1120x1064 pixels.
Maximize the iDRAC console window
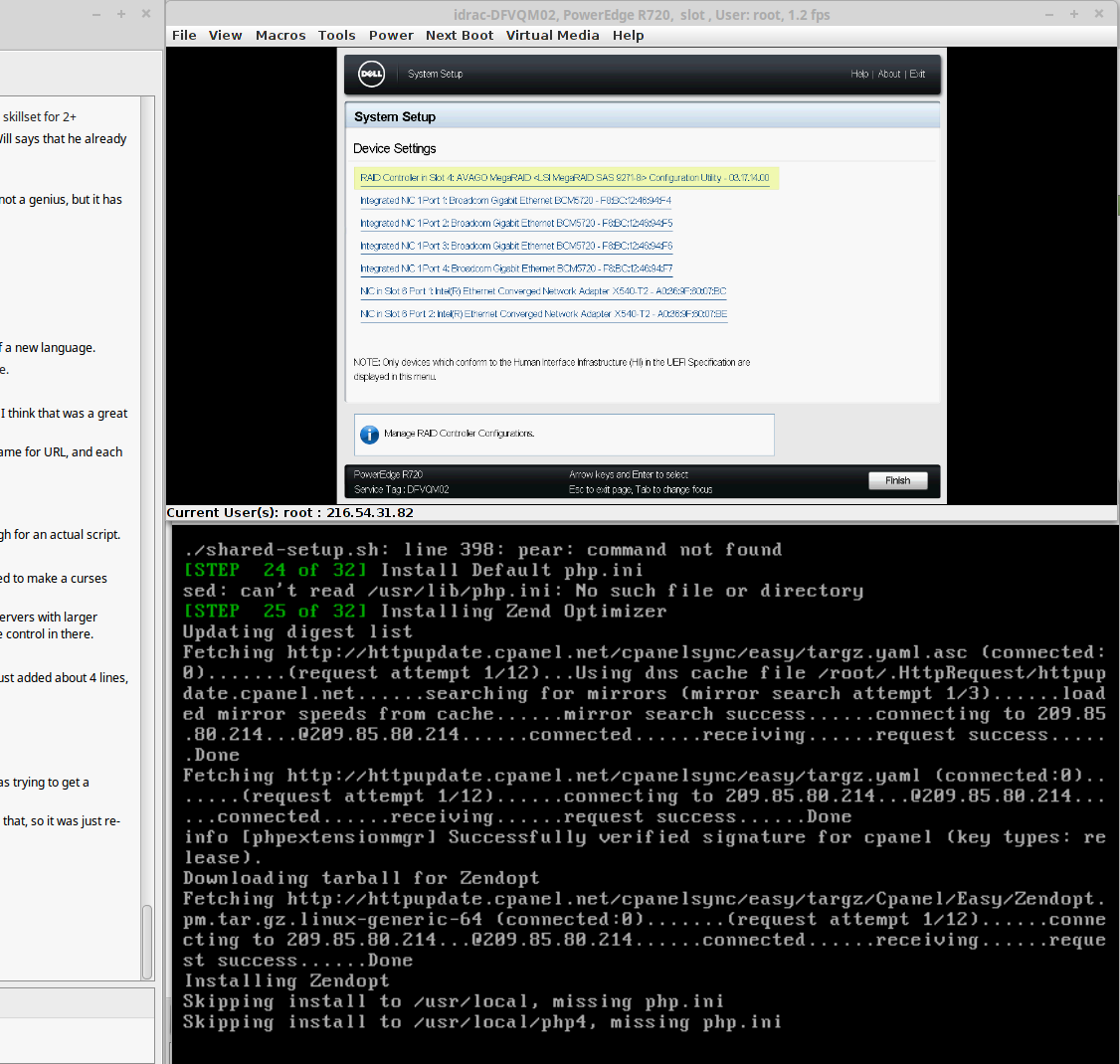coord(1074,14)
